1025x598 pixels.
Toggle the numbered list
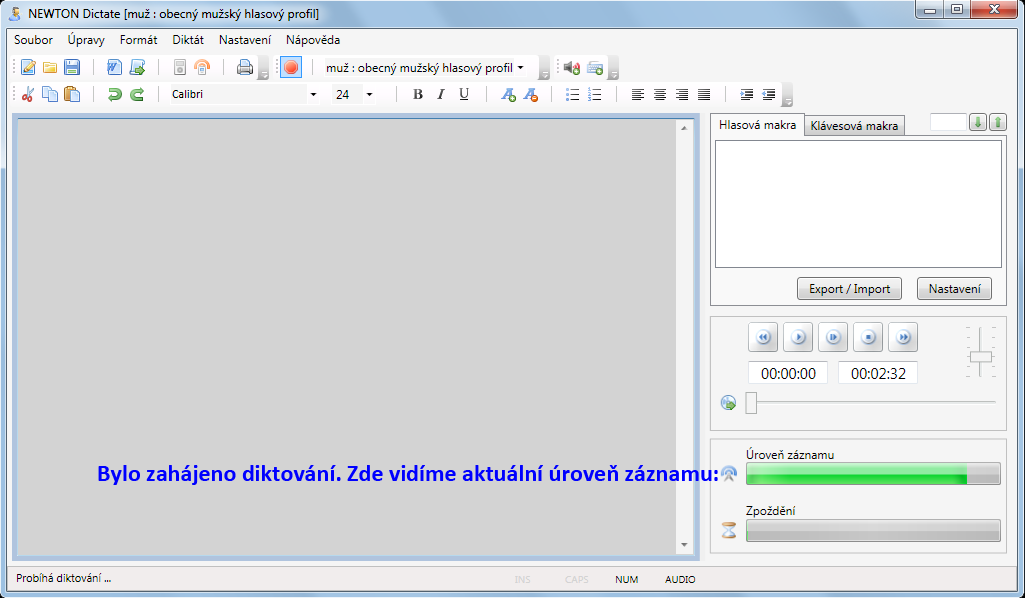tap(595, 95)
